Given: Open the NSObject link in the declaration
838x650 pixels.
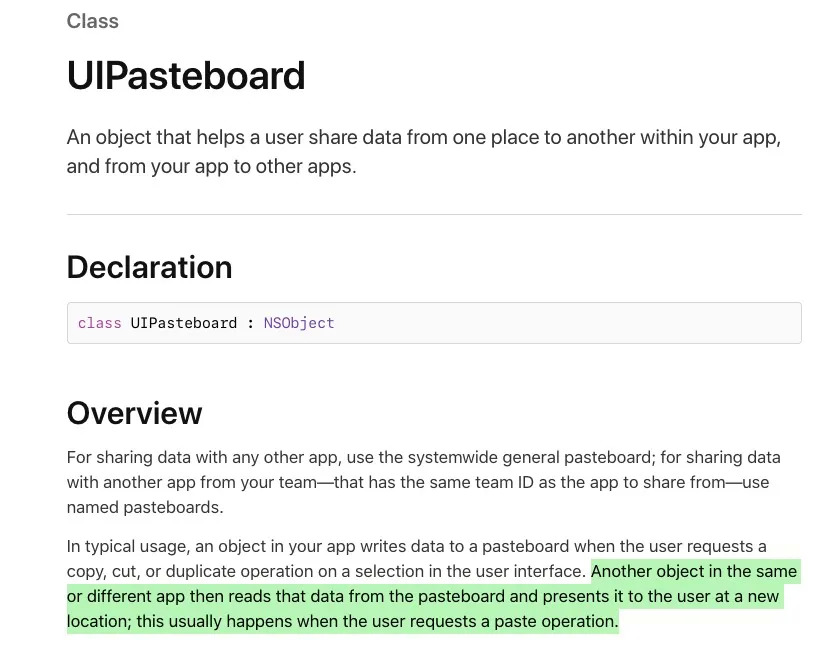Looking at the screenshot, I should point(299,323).
